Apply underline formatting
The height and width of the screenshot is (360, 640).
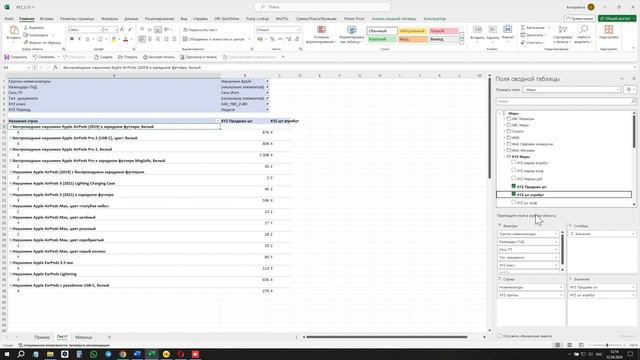87,39
